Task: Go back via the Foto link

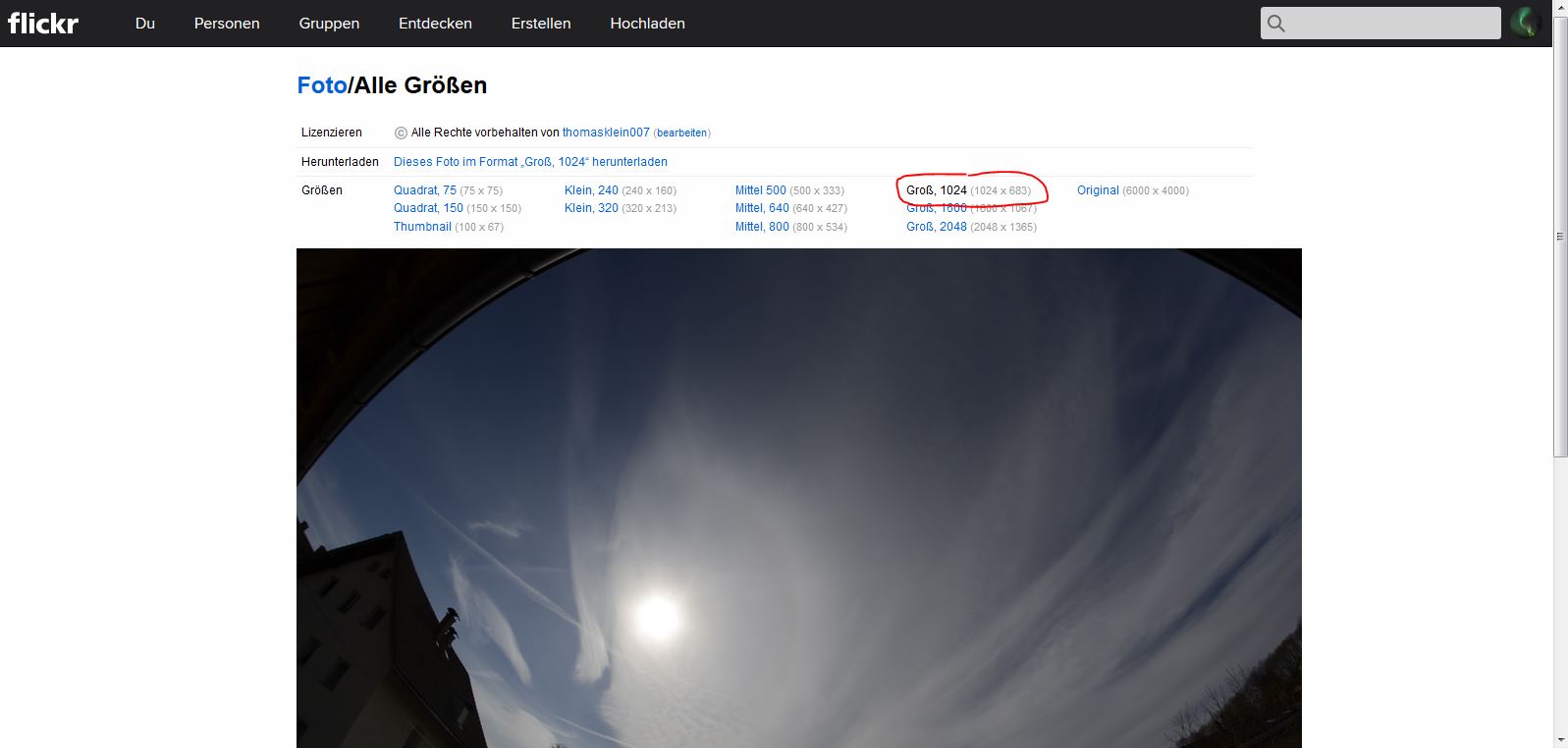Action: [x=321, y=85]
